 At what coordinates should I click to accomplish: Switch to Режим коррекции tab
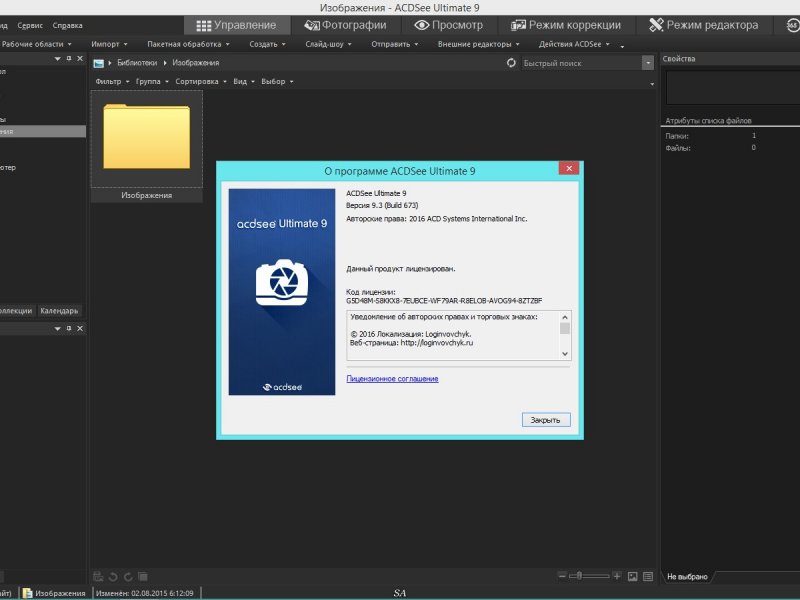pyautogui.click(x=566, y=25)
